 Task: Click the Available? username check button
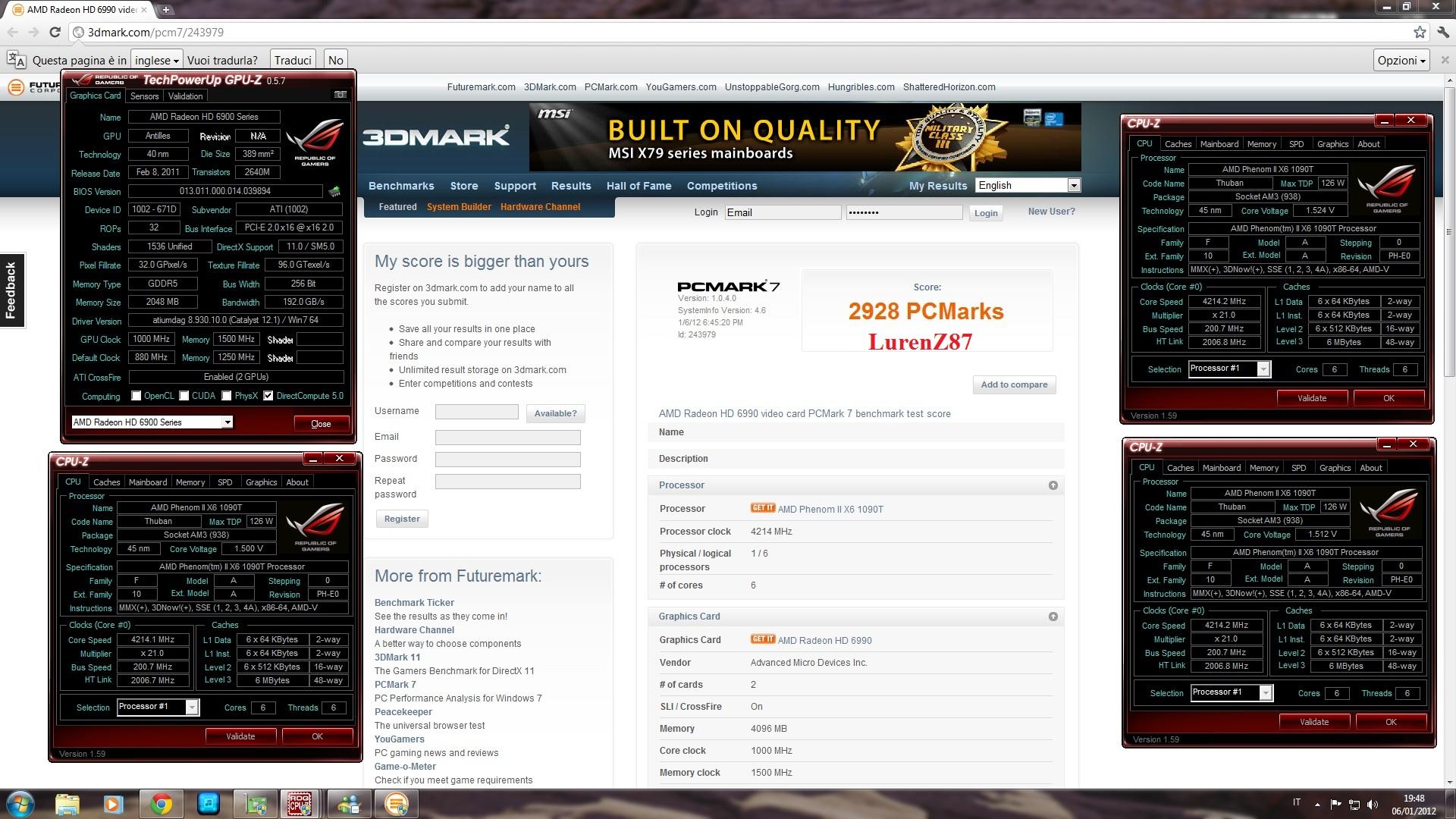555,413
